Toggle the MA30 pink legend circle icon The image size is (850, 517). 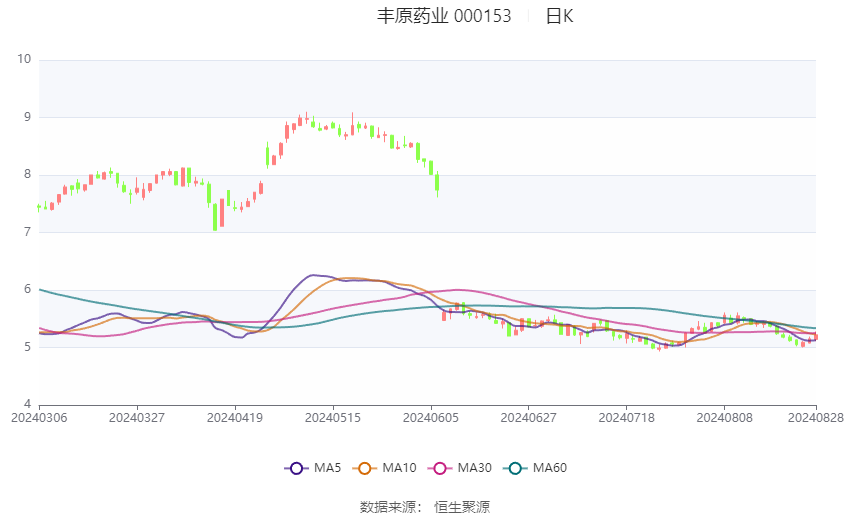click(x=437, y=468)
